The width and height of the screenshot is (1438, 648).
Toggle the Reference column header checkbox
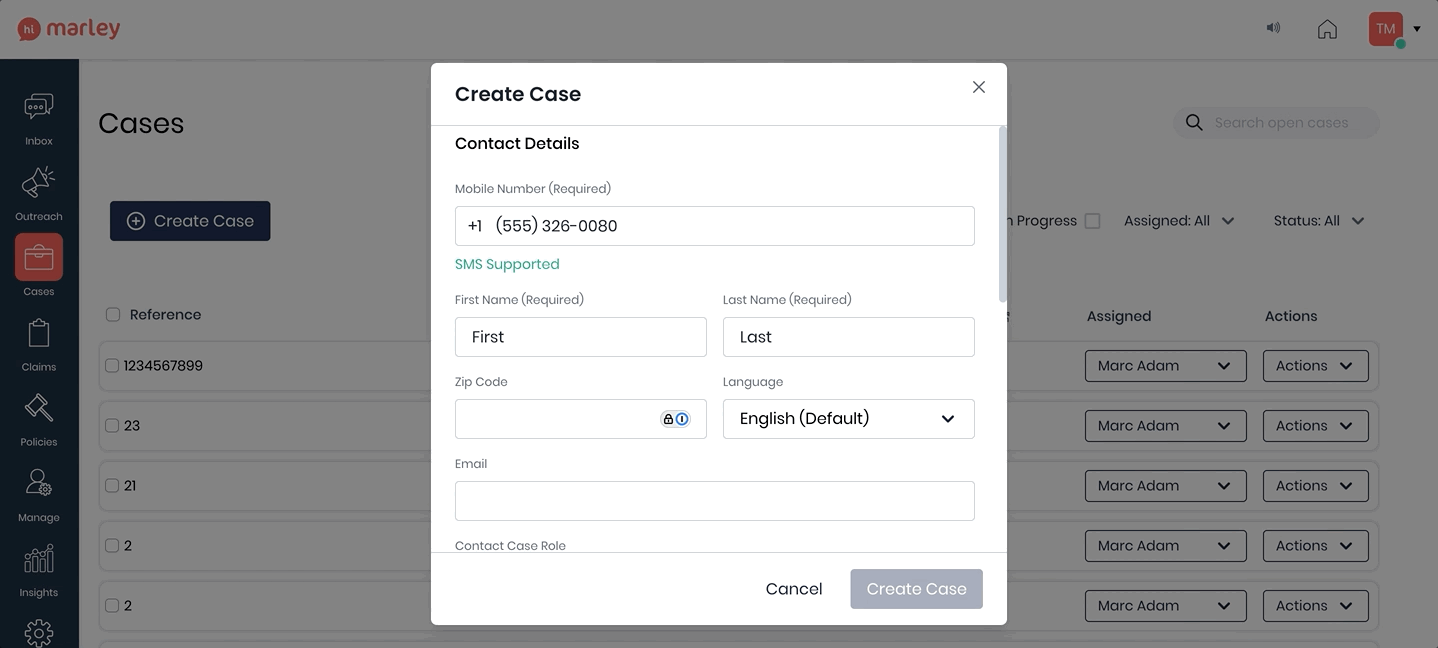tap(112, 314)
